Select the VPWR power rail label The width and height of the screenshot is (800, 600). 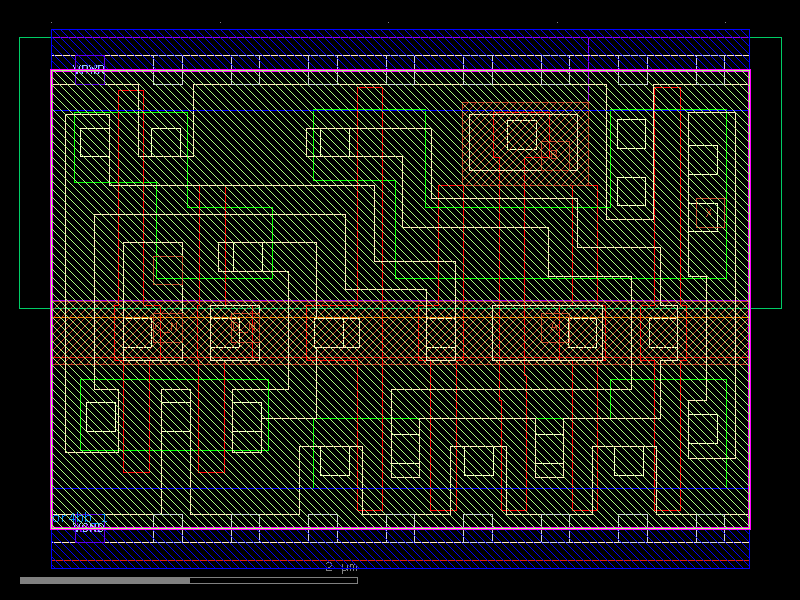tap(88, 68)
